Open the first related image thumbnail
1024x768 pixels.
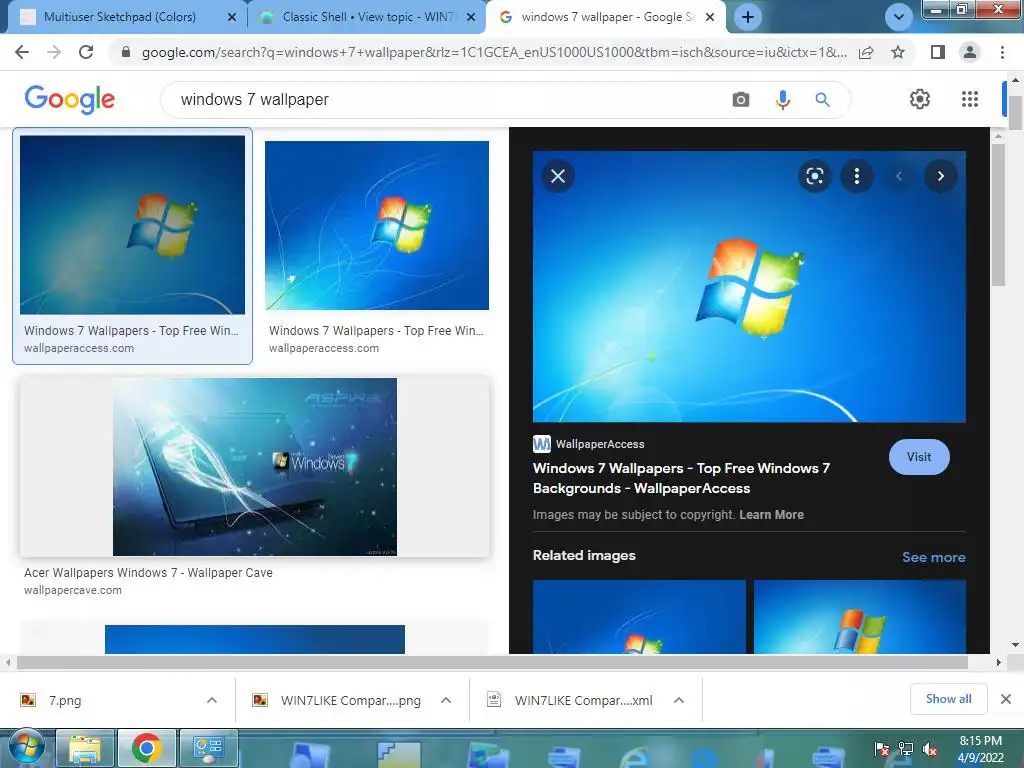pos(639,616)
